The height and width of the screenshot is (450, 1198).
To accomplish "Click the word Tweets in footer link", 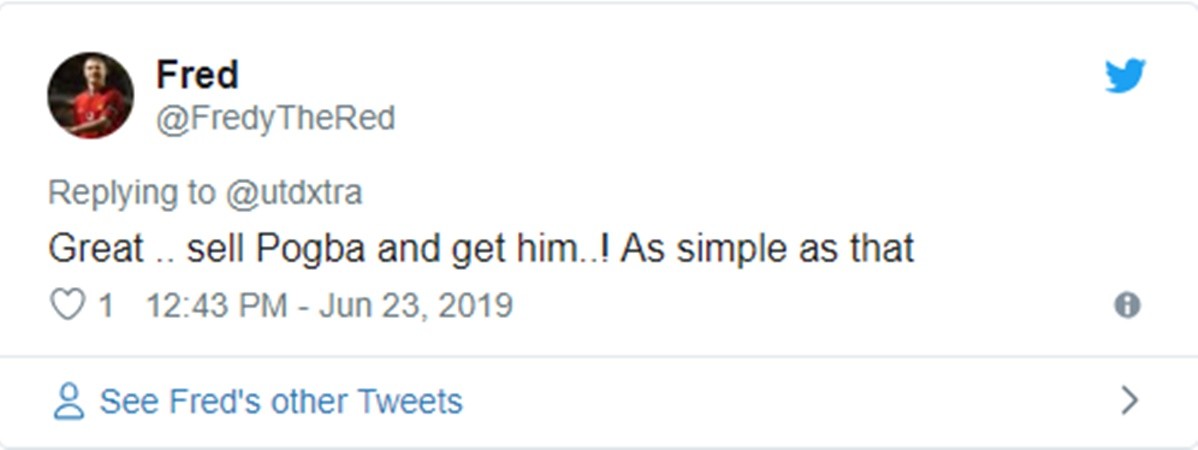I will (x=410, y=401).
